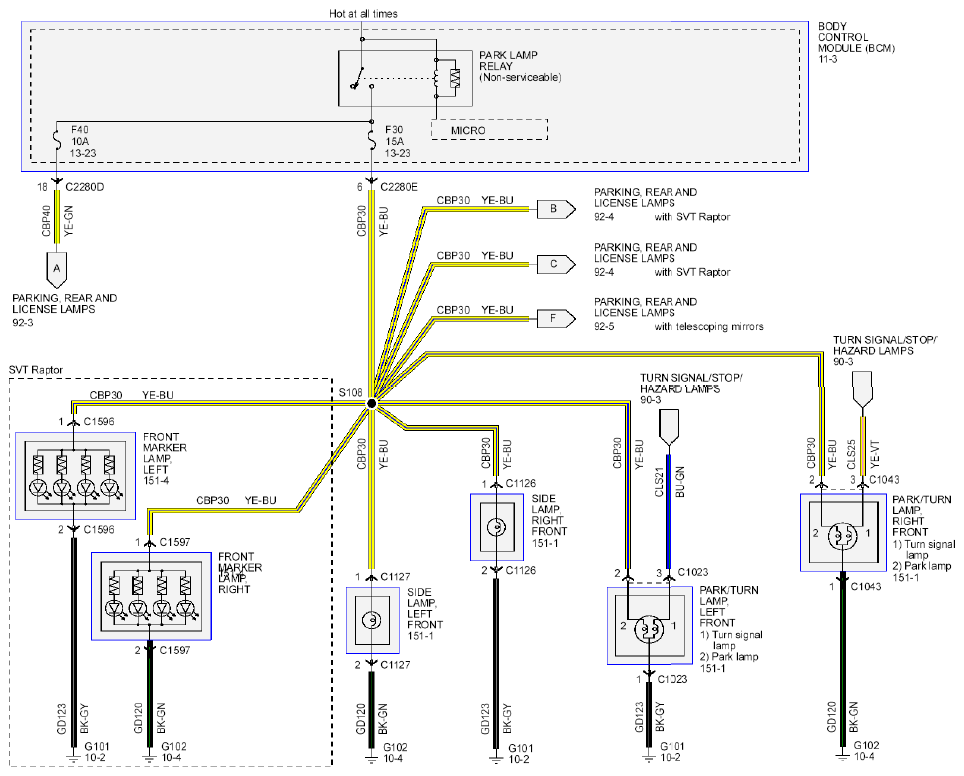Screen dimensions: 964x776
Task: Click the page reference '92-3'
Action: click(23, 322)
